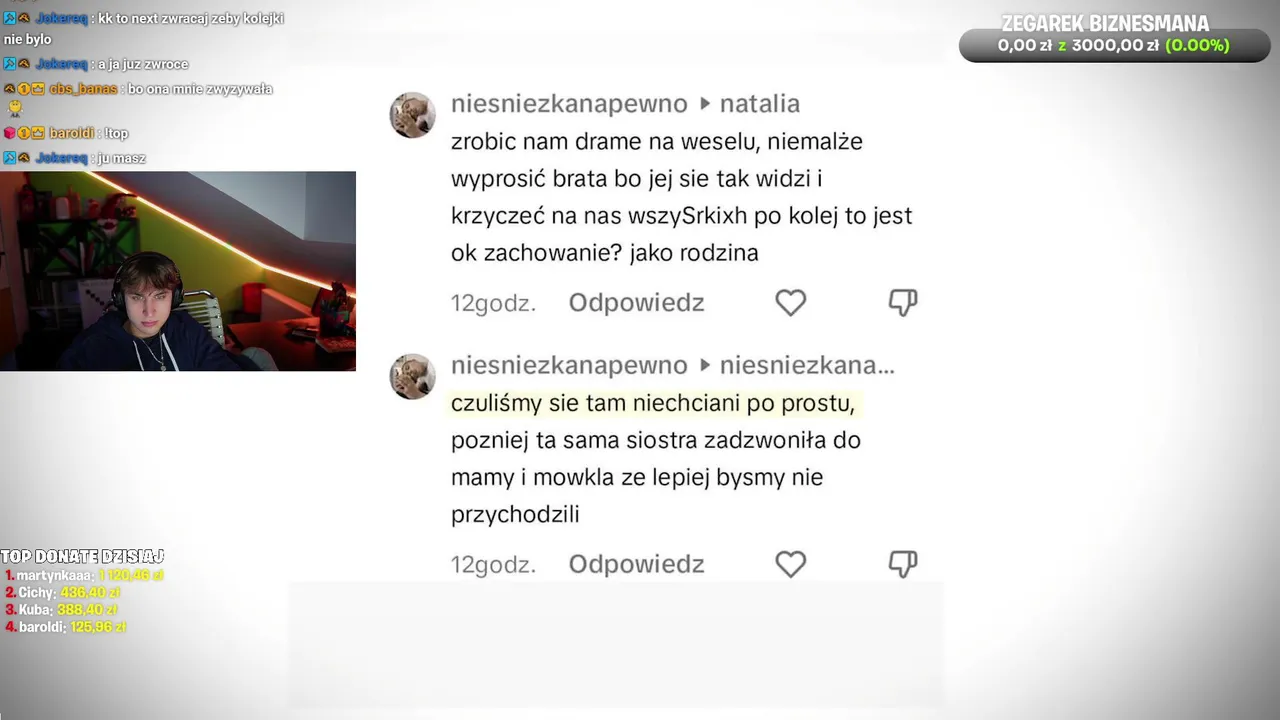Viewport: 1280px width, 720px height.
Task: Click the streamer webcam overlay
Action: 178,271
